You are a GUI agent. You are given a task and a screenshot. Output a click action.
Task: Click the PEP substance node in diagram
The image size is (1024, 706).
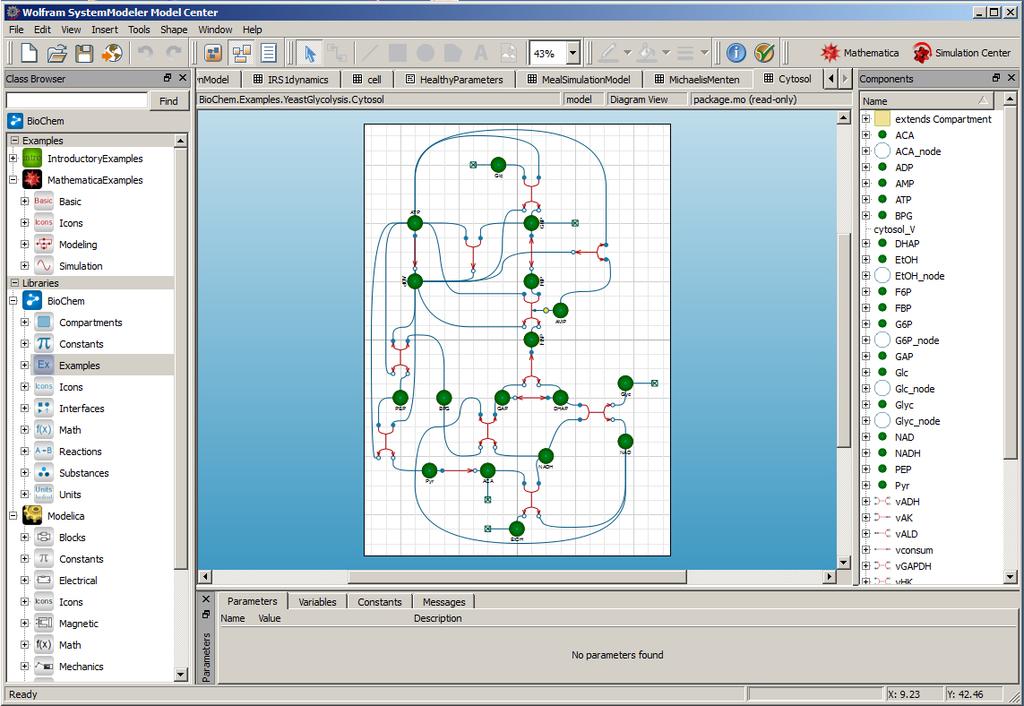point(400,398)
